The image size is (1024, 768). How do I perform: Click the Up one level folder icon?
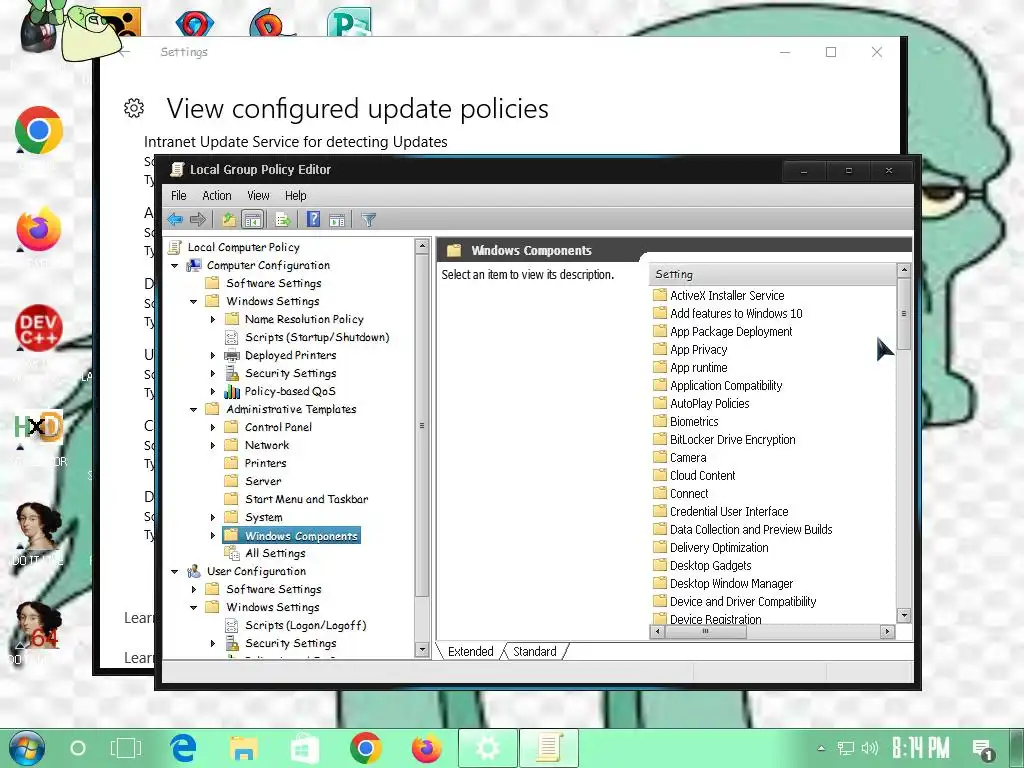pos(229,220)
